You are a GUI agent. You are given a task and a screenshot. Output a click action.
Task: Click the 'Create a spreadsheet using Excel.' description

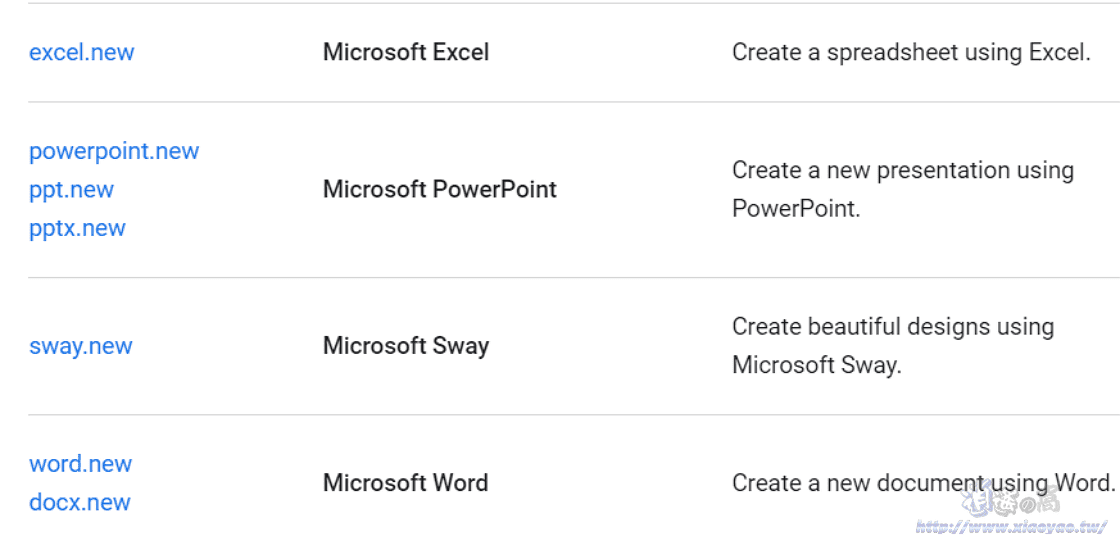[911, 52]
